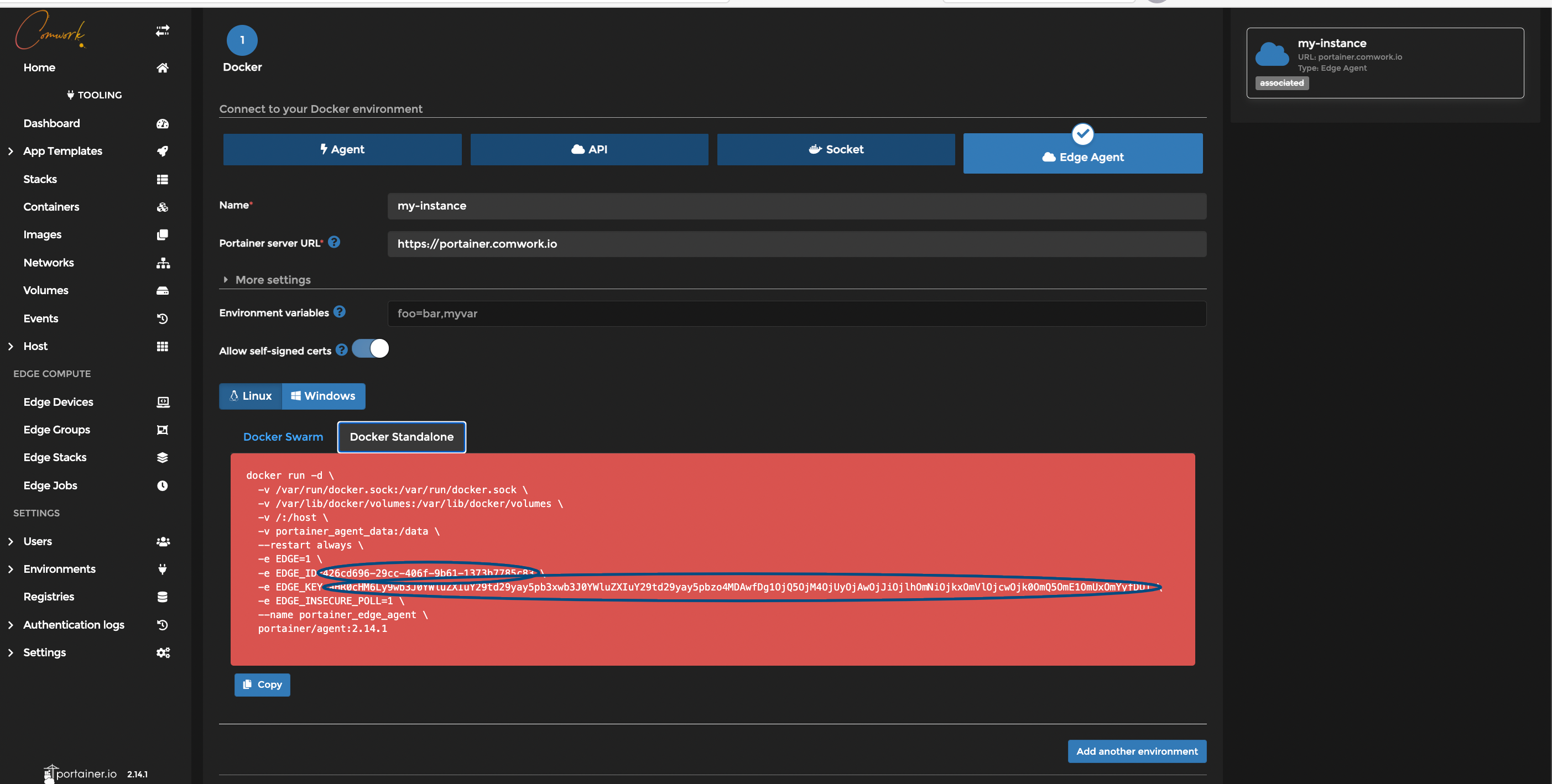Click the Edge Devices laptop icon
This screenshot has width=1552, height=784.
163,403
